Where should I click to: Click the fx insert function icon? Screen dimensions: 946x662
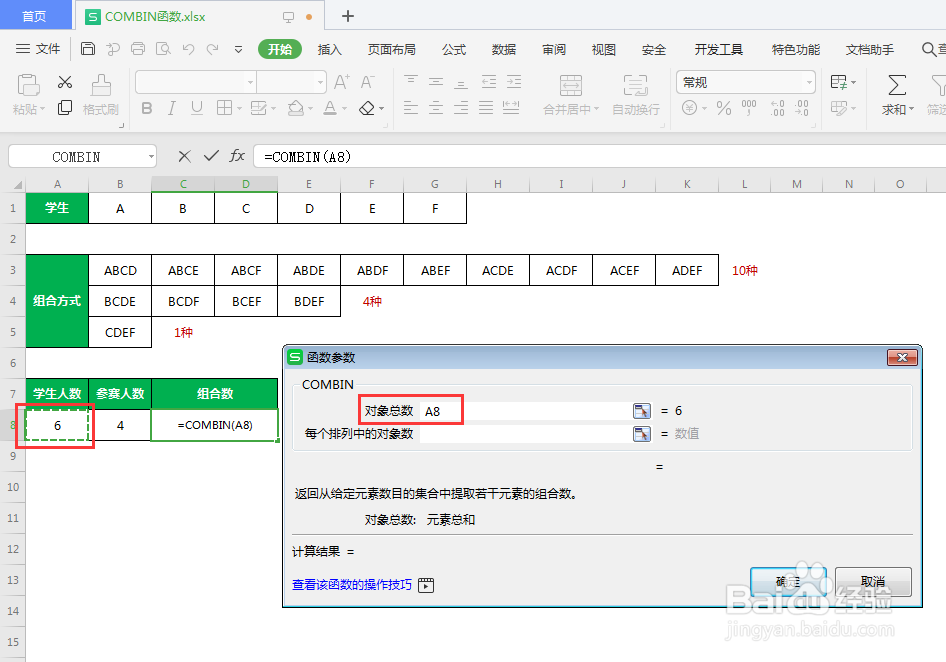click(237, 156)
